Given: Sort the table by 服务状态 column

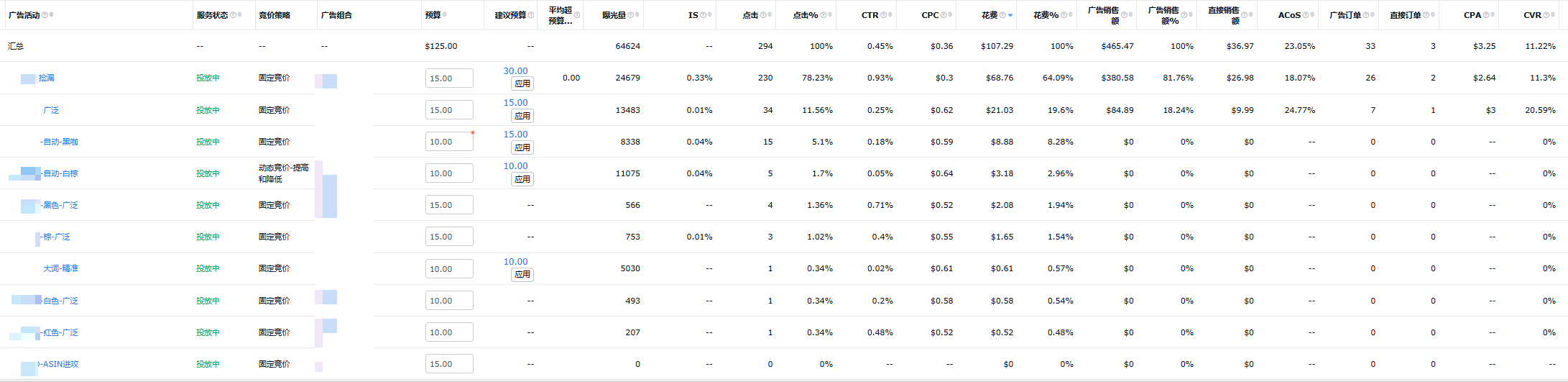Looking at the screenshot, I should point(239,15).
